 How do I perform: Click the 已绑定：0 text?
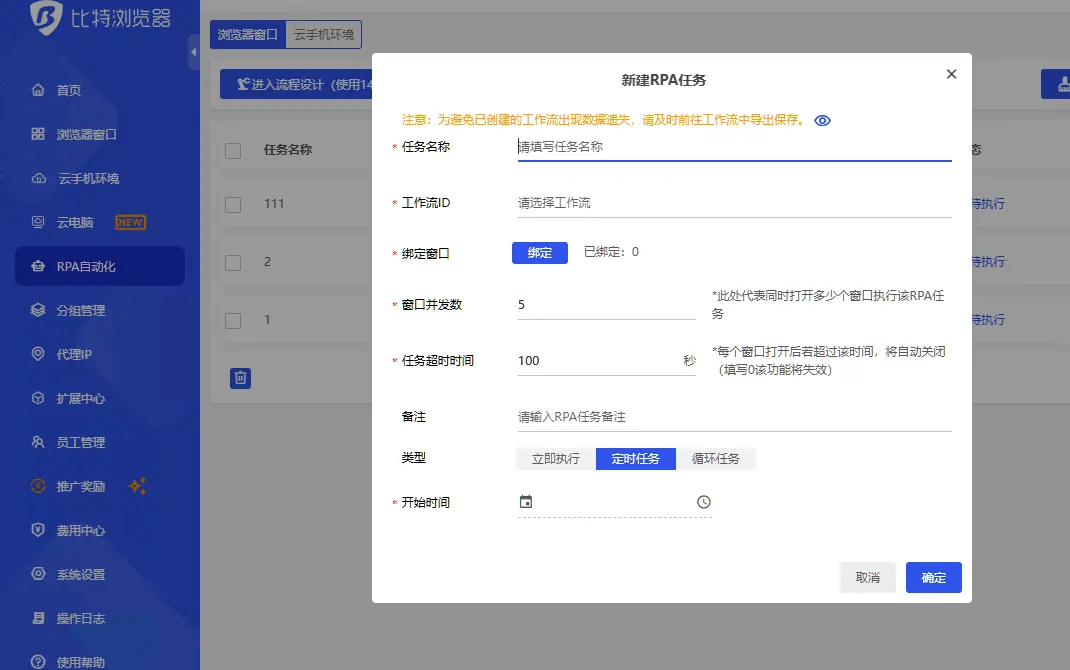pos(611,252)
